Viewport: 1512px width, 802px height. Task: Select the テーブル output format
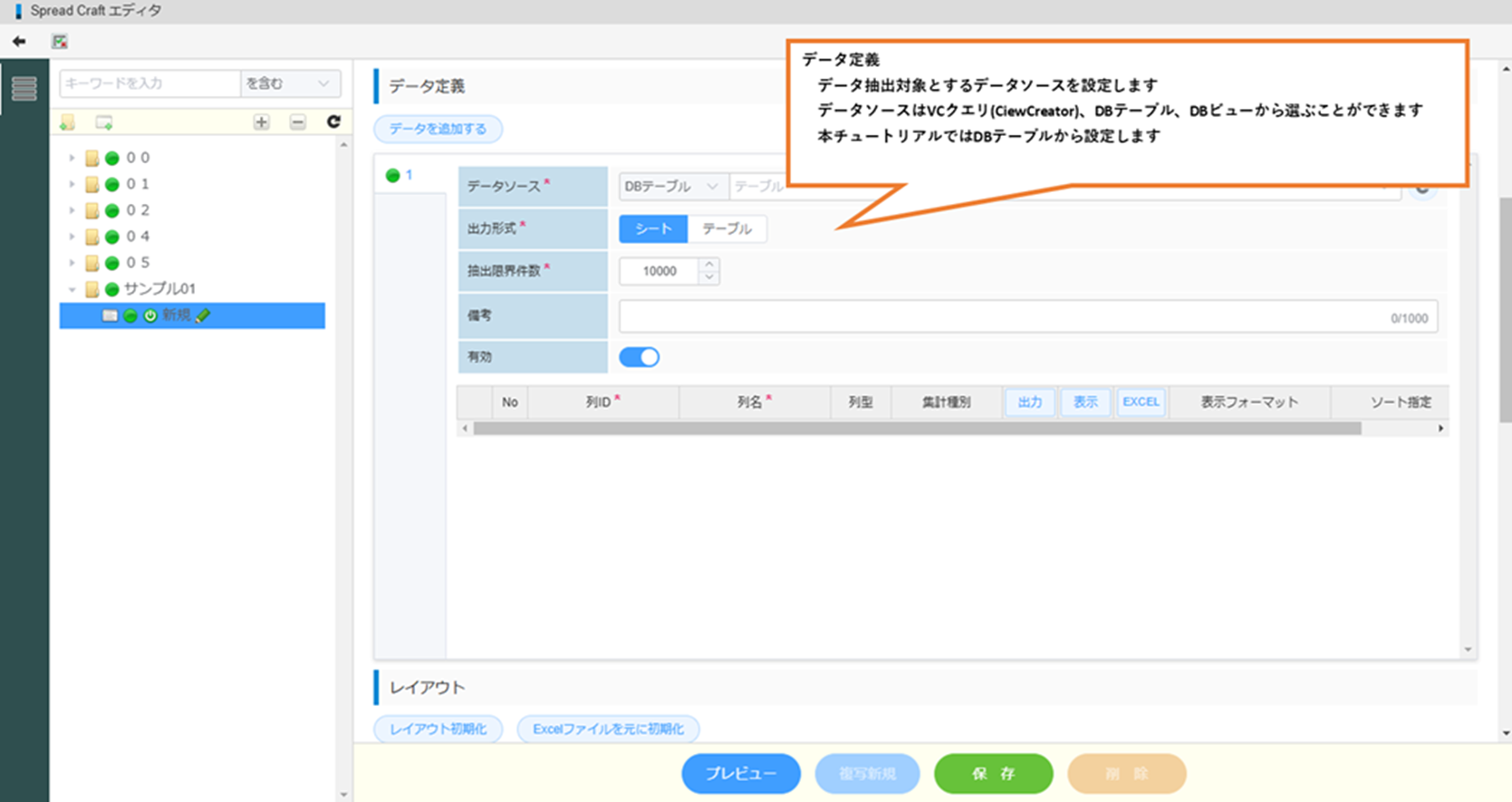tap(727, 229)
